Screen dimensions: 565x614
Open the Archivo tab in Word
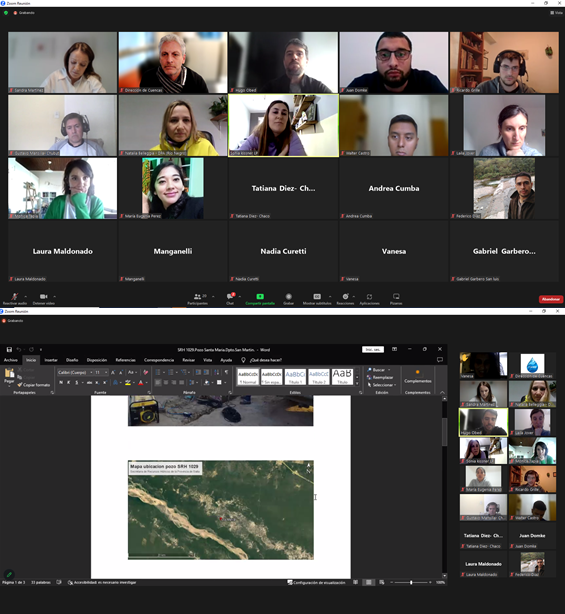[11, 360]
